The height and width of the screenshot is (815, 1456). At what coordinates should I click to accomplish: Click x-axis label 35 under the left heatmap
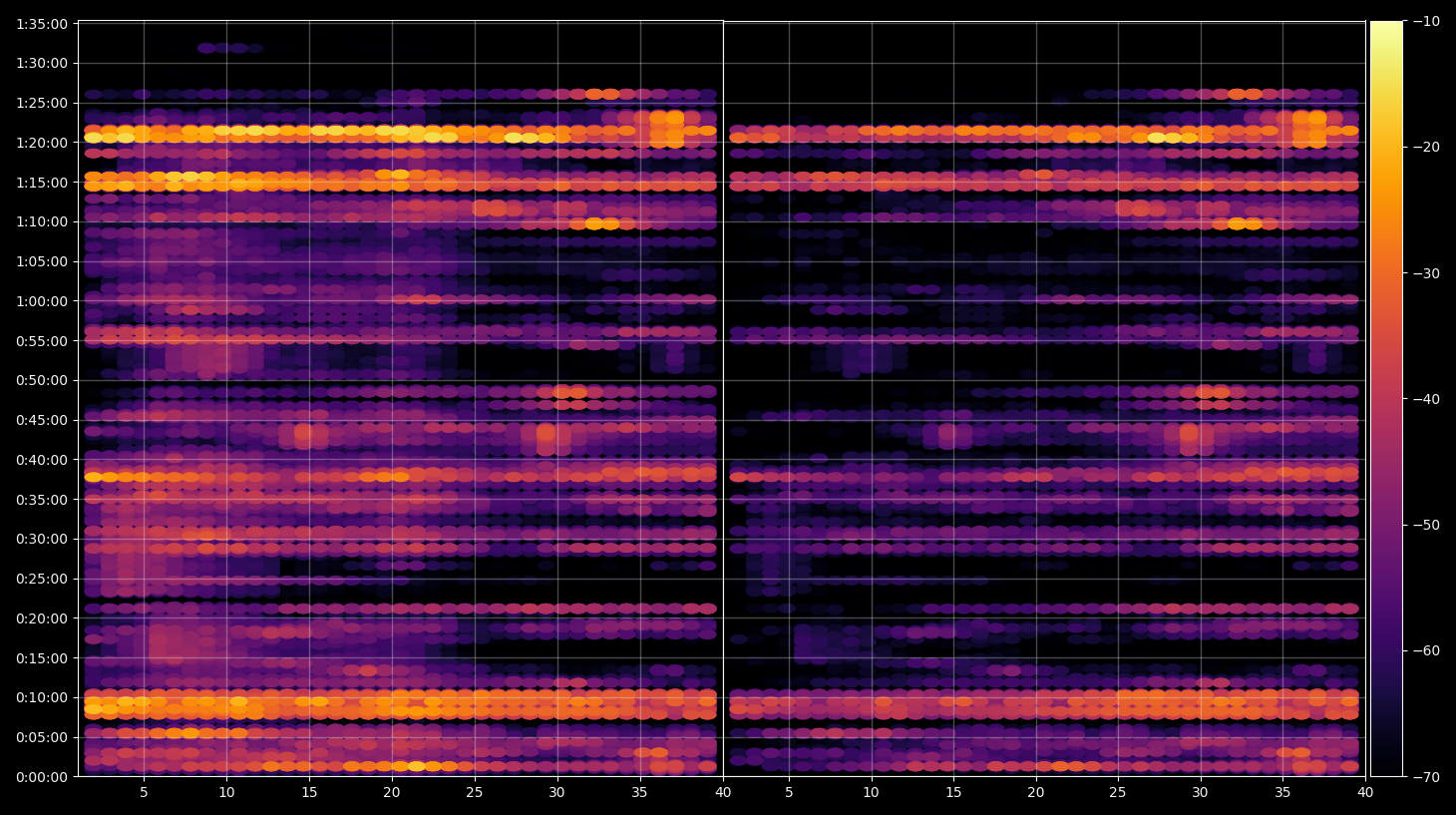coord(639,793)
